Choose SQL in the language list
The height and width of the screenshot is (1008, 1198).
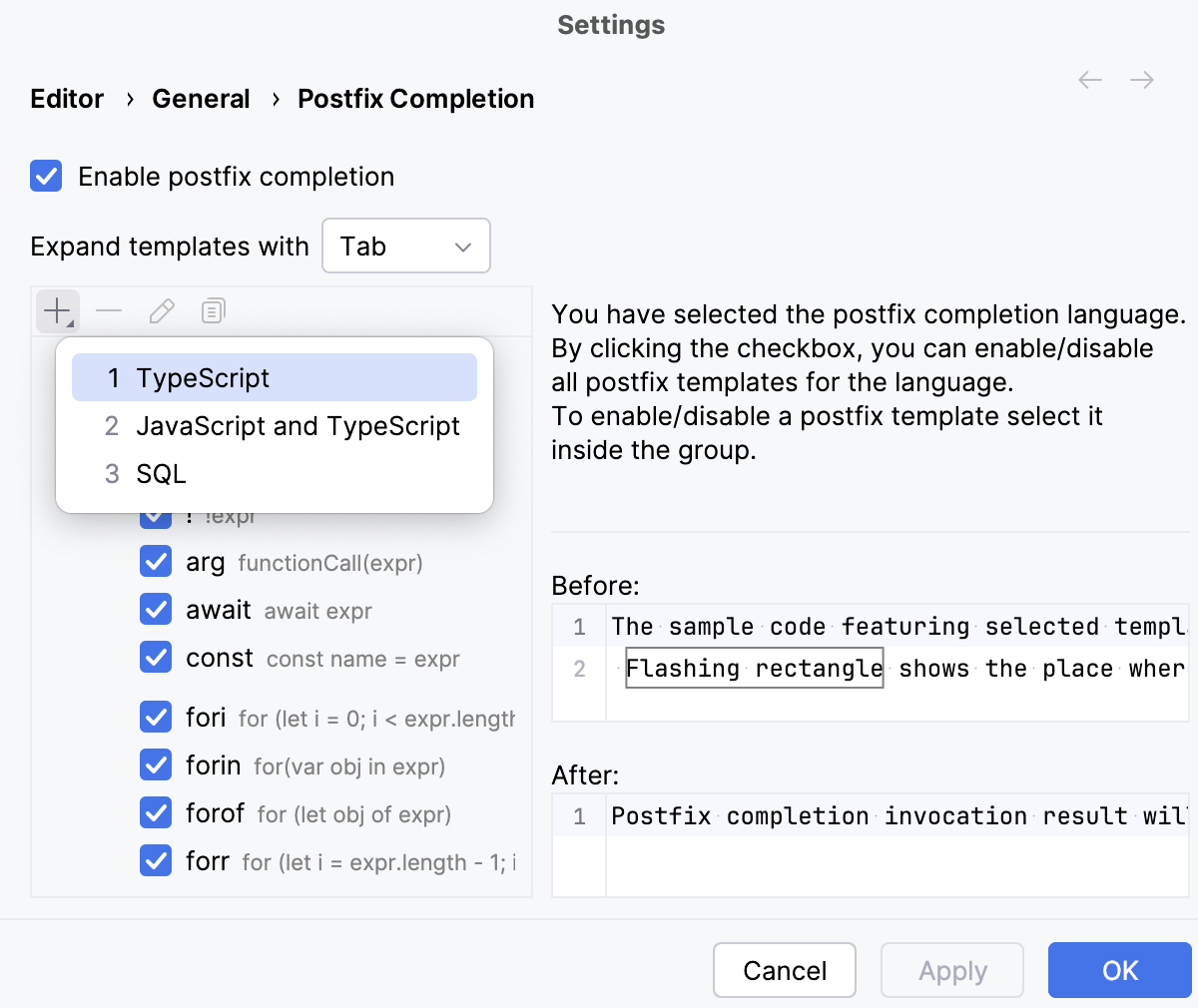160,473
